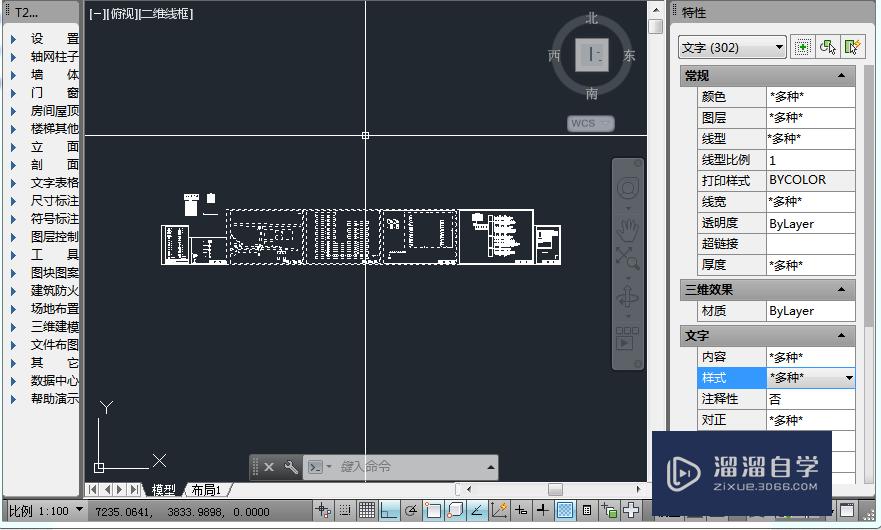Click the 线型比例 value field showing 1
The width and height of the screenshot is (881, 530).
(811, 160)
